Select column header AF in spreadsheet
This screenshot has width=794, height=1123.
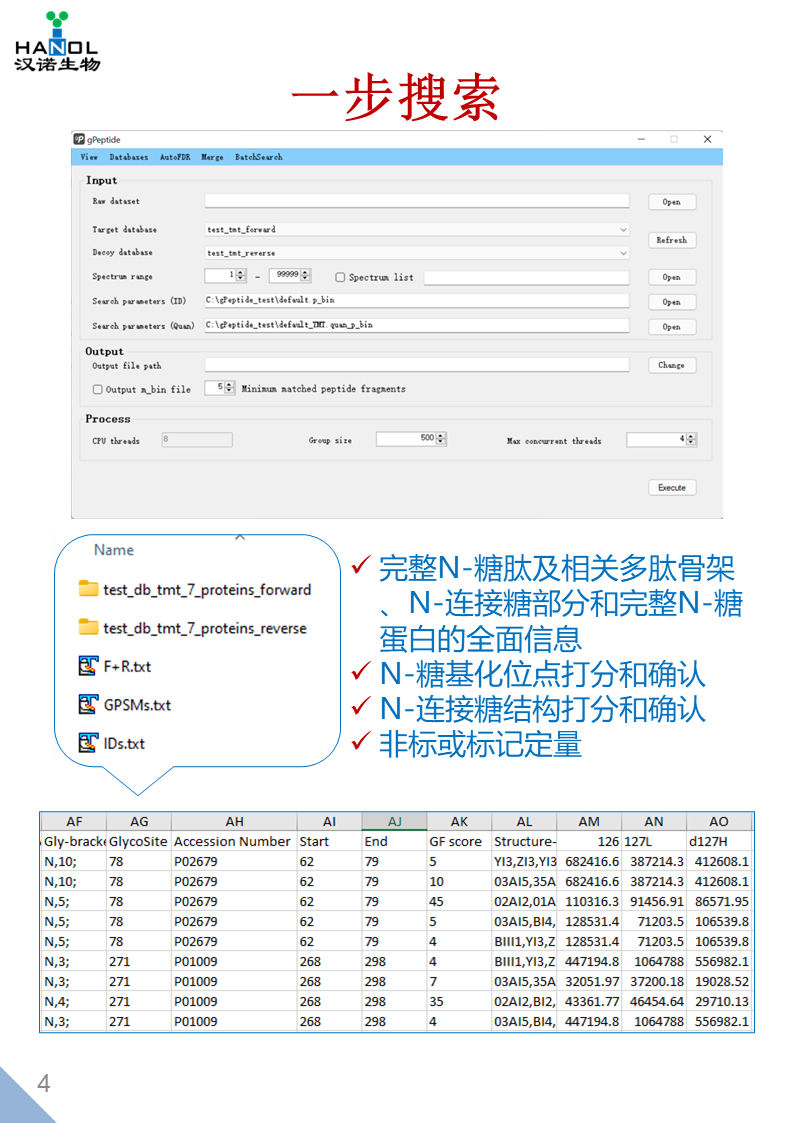[x=74, y=821]
